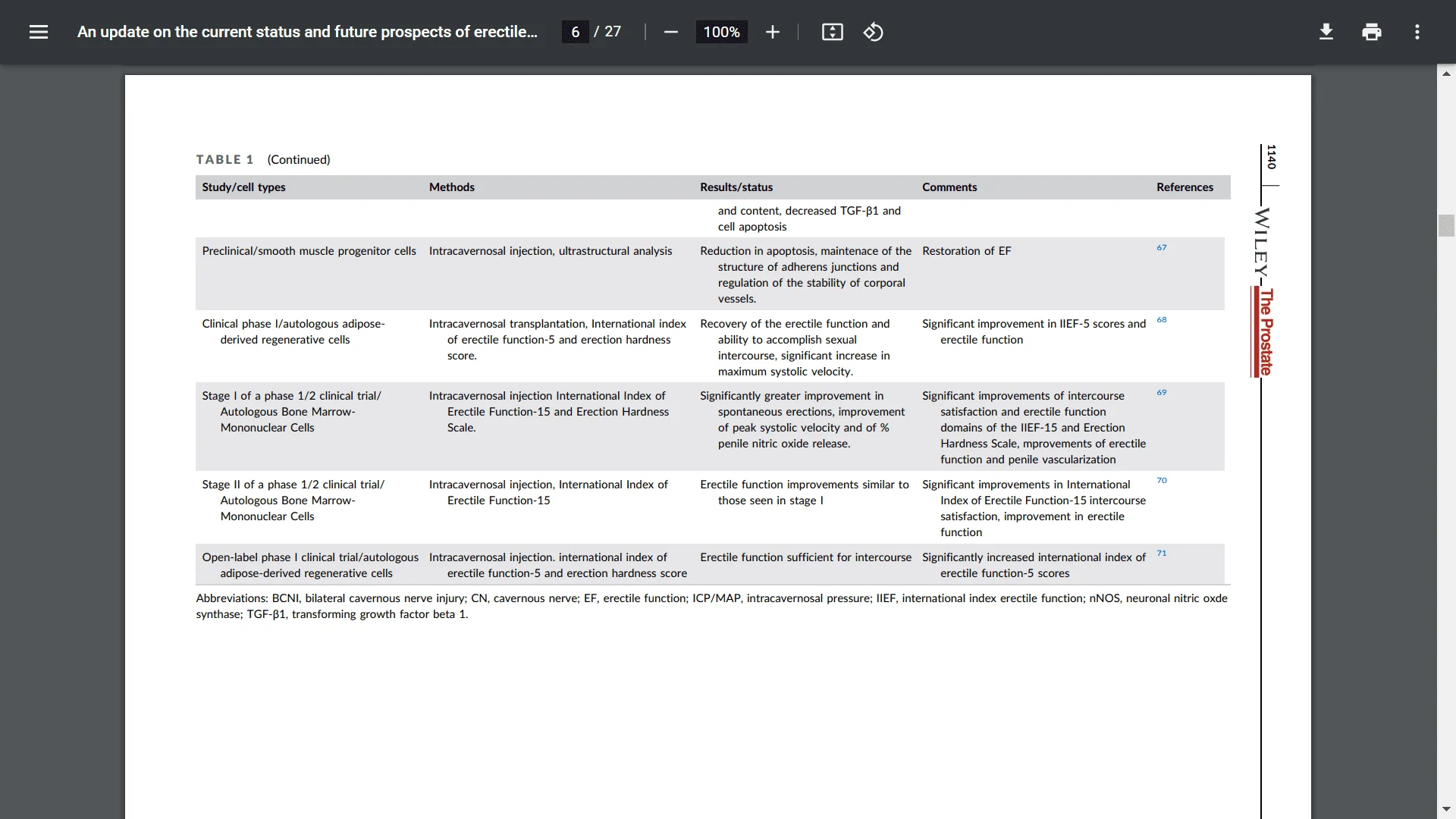Click the 'Results/status' column header
Screen dimensions: 1456x819
coord(736,187)
